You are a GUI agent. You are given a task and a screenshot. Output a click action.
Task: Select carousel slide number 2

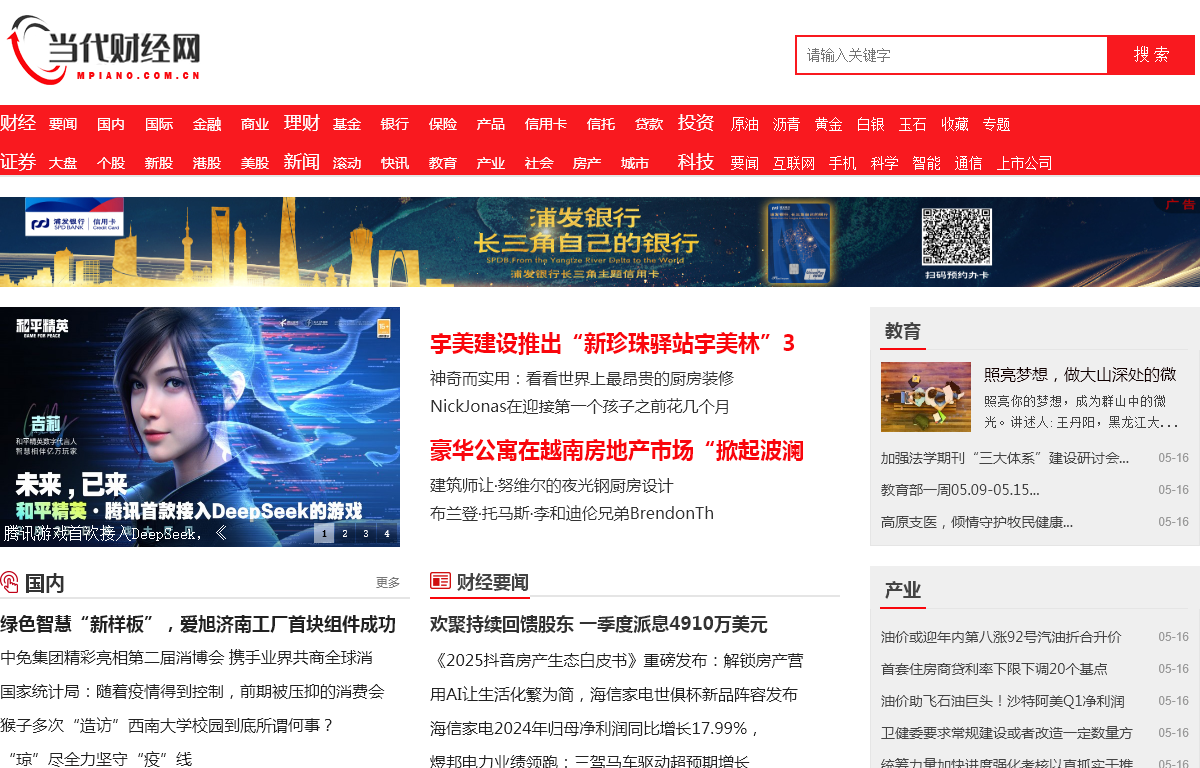pos(345,534)
